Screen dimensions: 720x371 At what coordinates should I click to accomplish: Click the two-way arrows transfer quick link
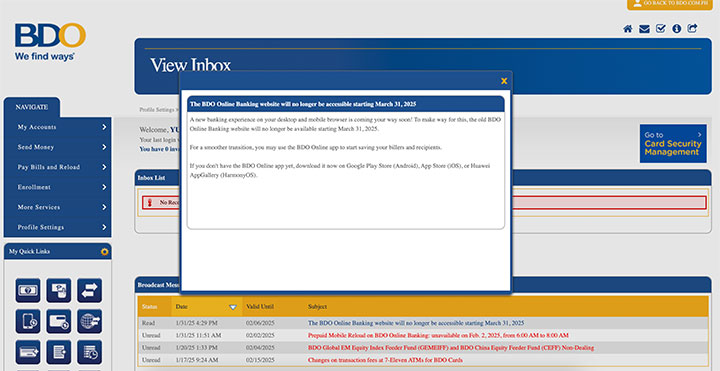click(x=90, y=290)
